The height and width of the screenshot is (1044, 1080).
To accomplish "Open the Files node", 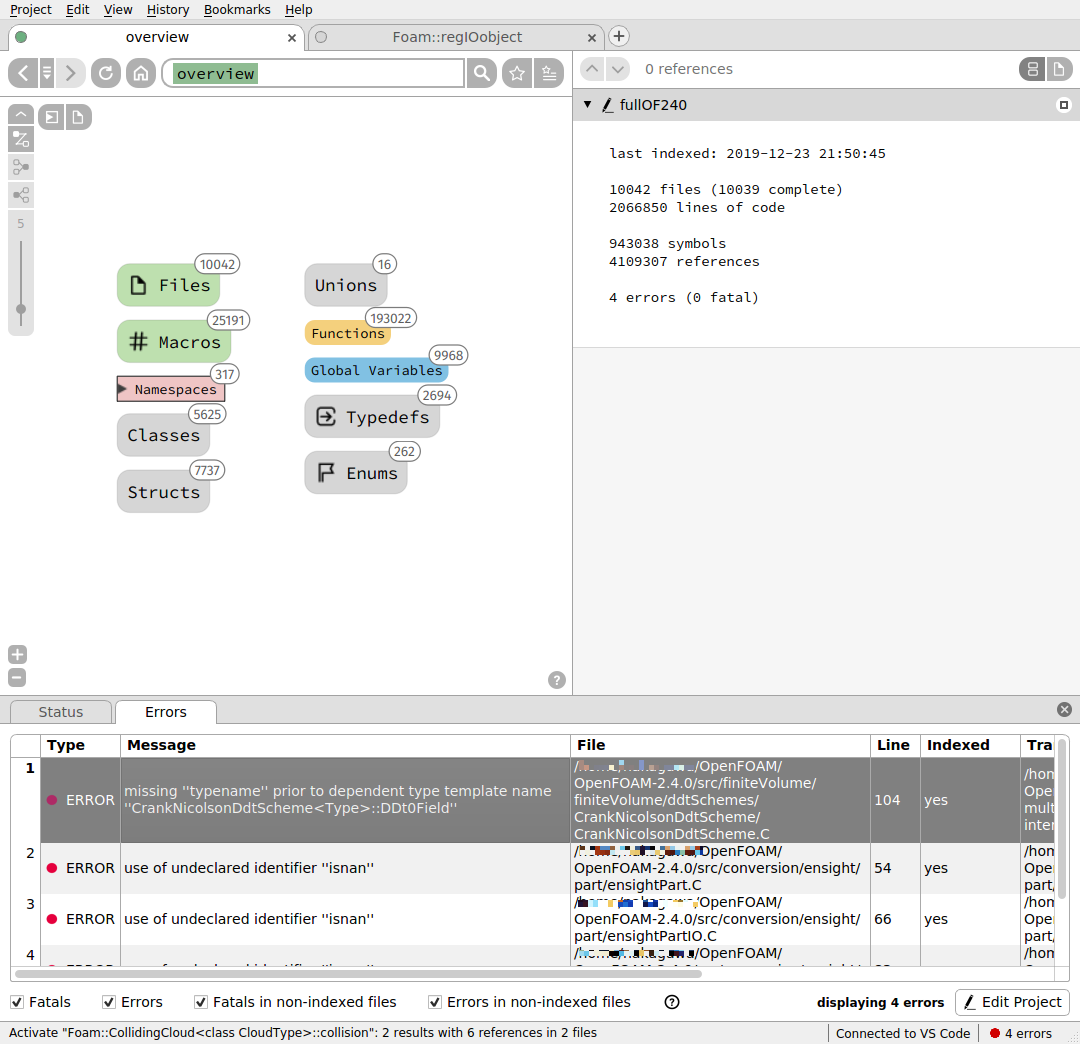I will tap(169, 285).
